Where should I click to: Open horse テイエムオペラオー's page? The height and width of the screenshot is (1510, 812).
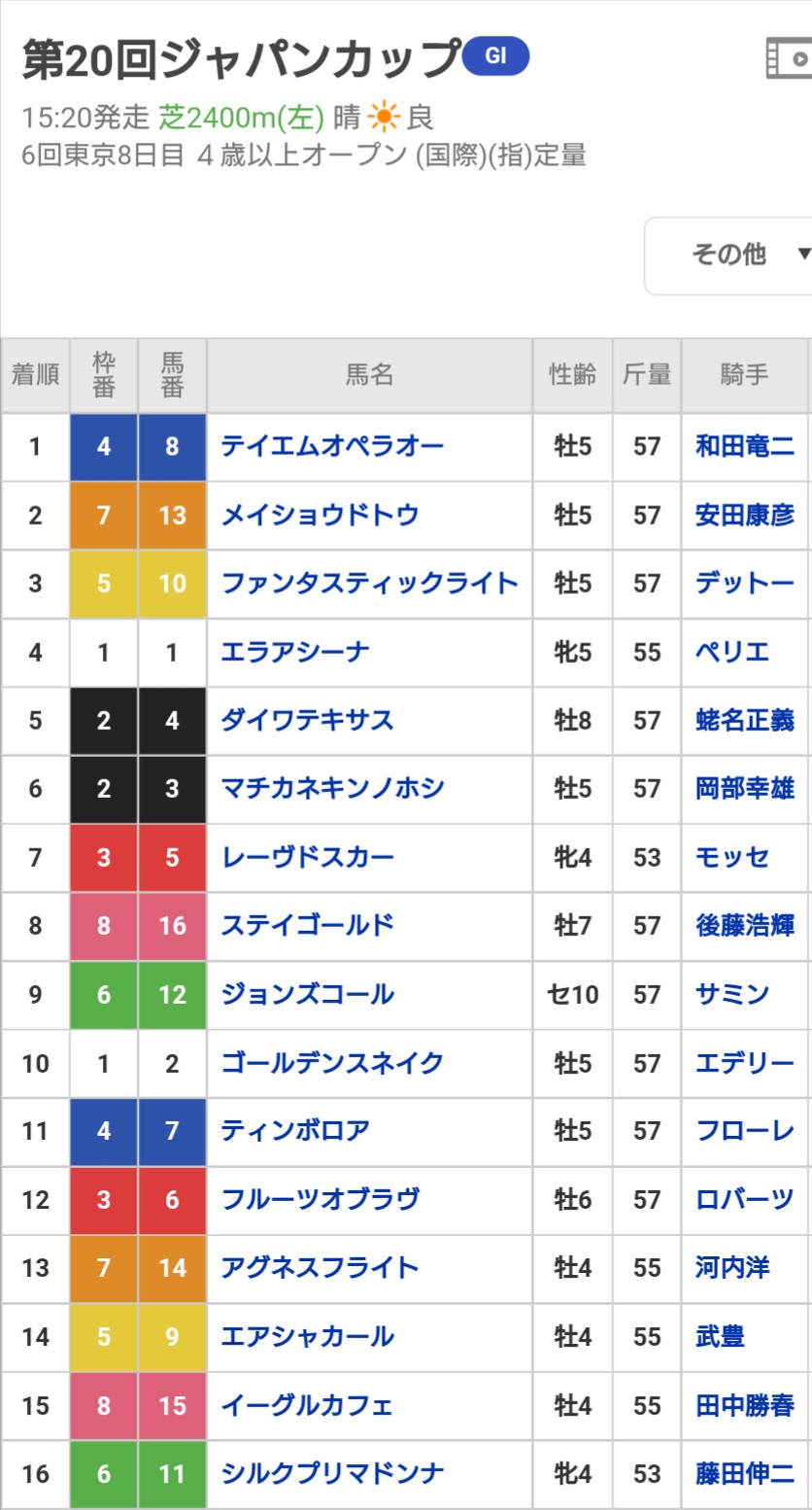[332, 446]
